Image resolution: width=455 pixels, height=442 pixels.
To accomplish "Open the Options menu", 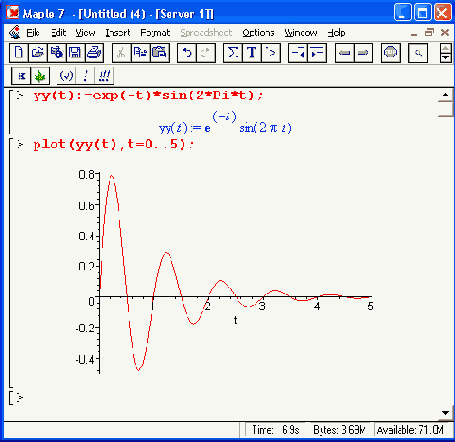I will click(x=258, y=33).
